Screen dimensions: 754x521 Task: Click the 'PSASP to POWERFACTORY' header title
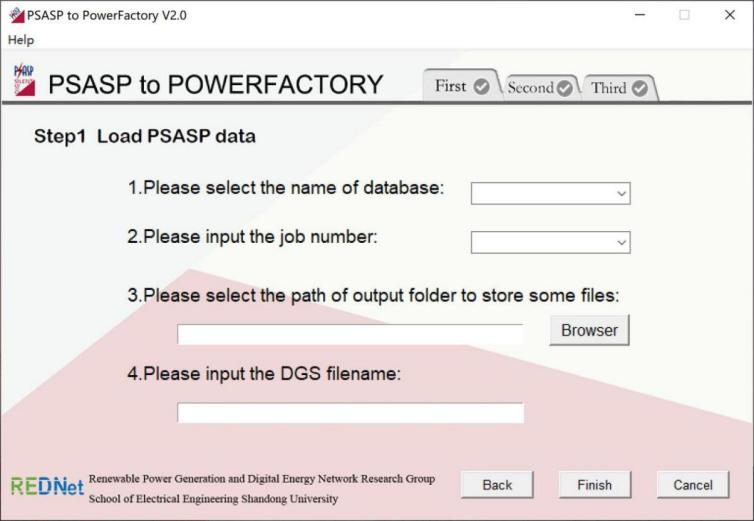click(x=215, y=84)
